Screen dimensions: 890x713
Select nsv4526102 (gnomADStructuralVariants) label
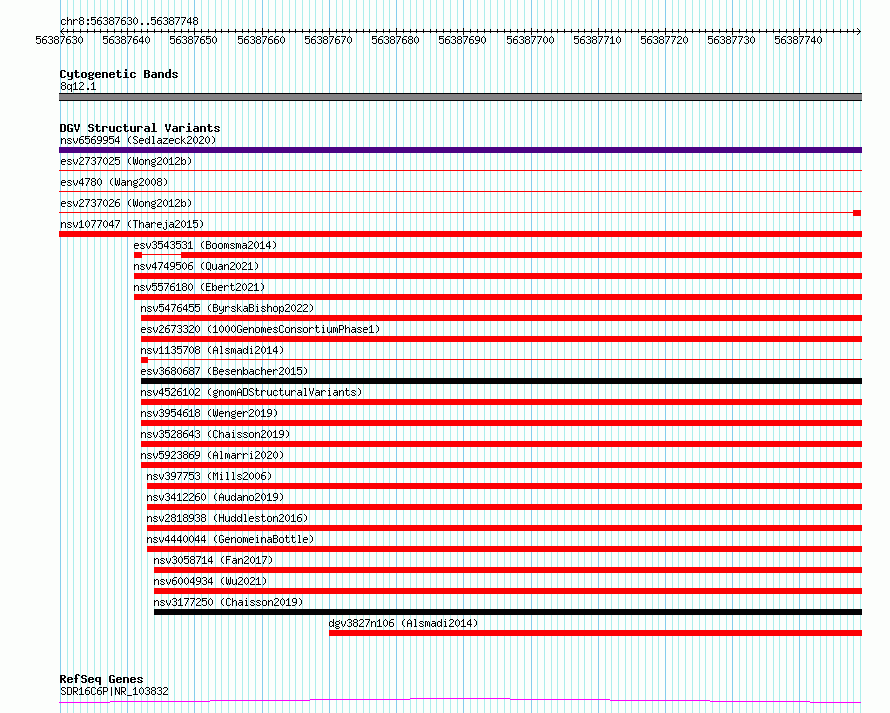251,392
